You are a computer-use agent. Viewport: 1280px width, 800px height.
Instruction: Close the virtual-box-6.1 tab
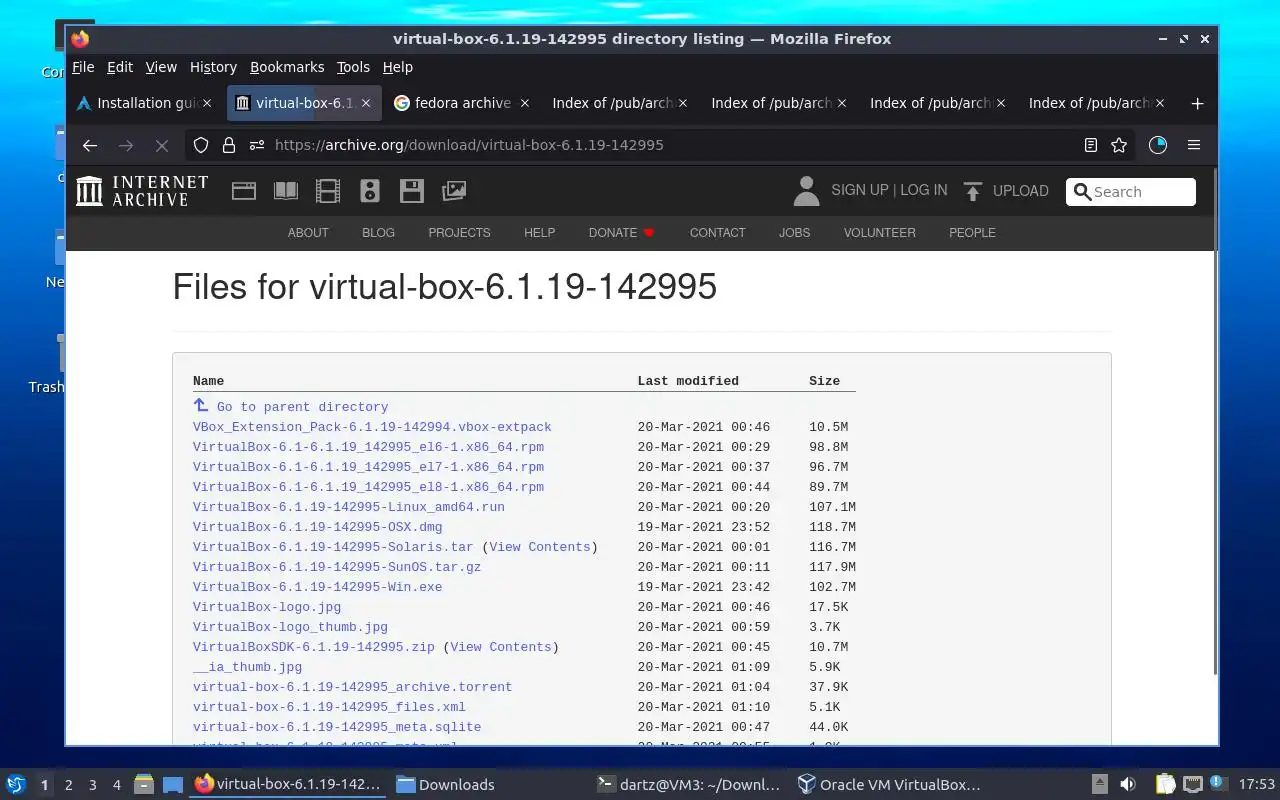pos(366,103)
